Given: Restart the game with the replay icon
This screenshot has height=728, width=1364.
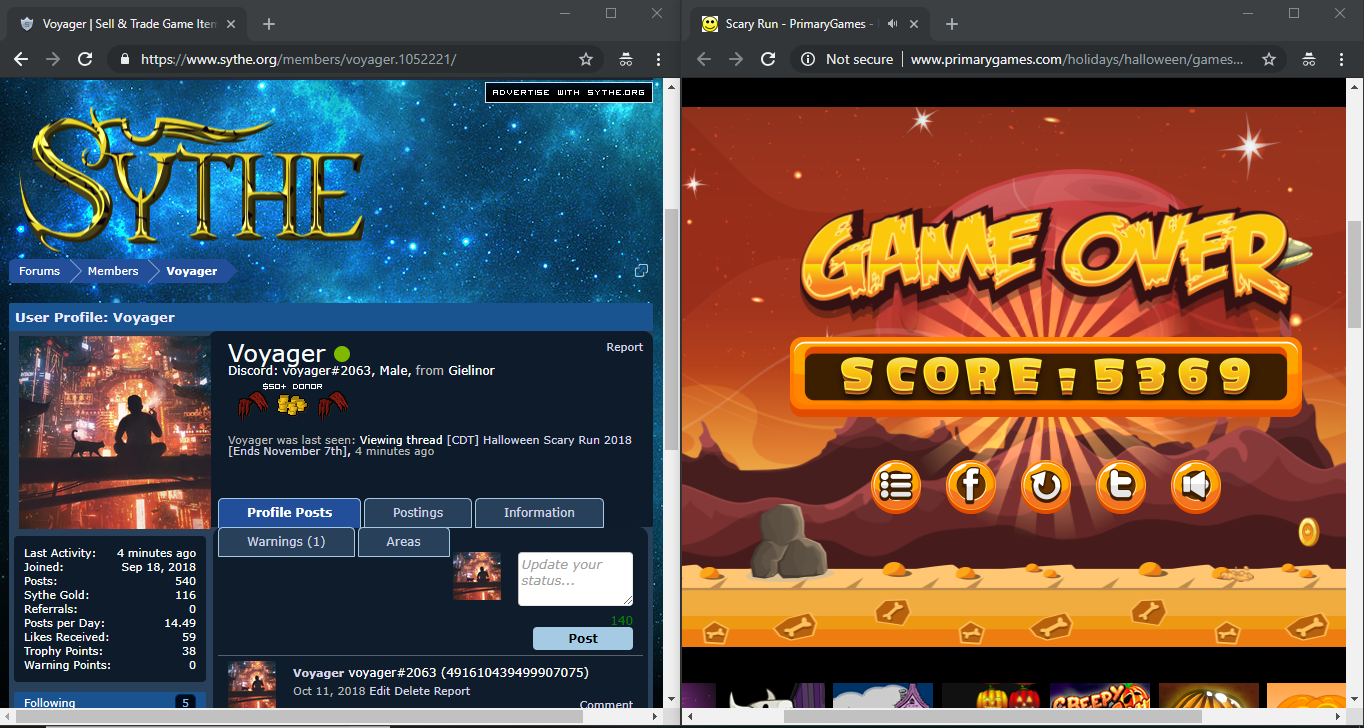Looking at the screenshot, I should (1046, 487).
